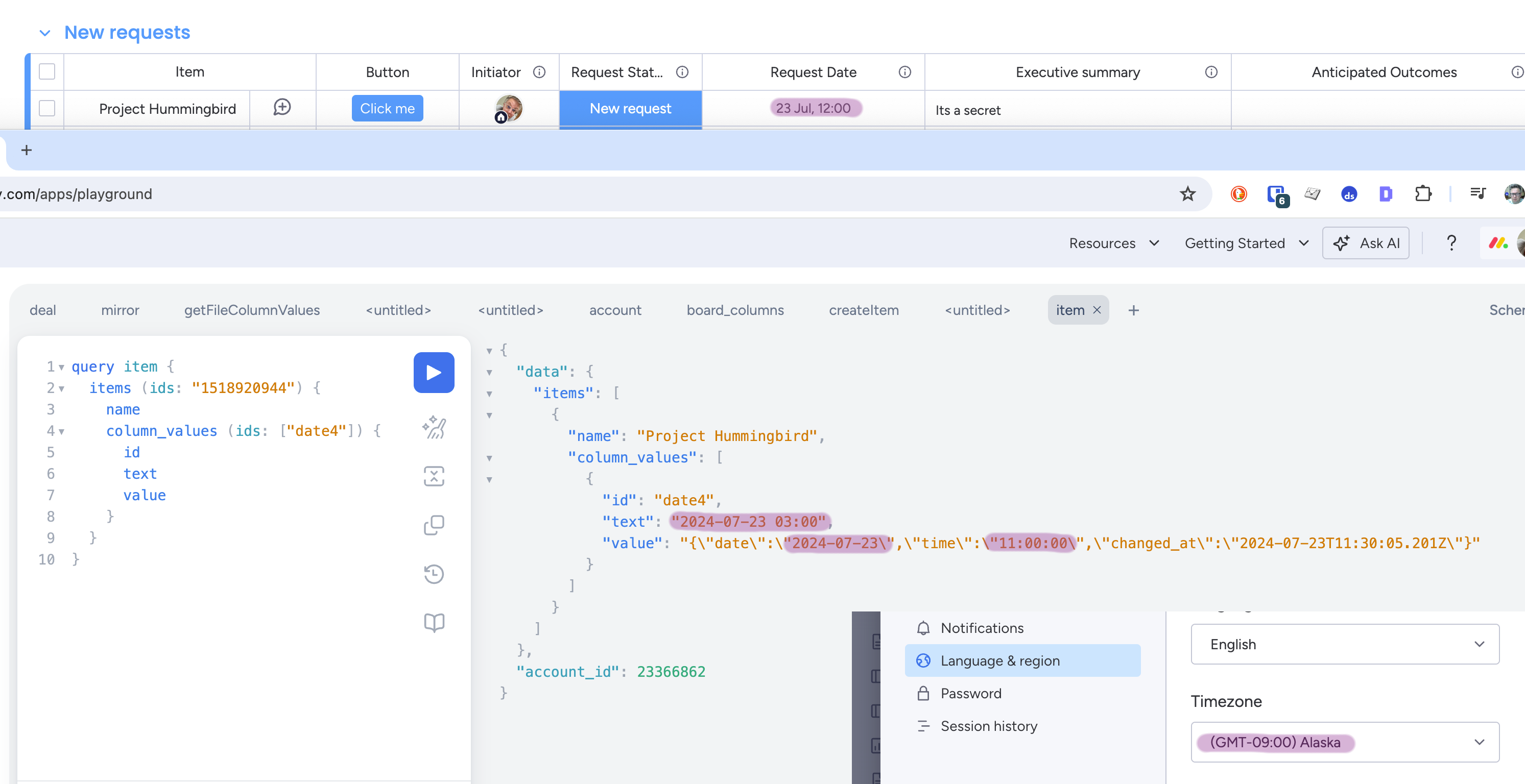Switch to the mirror query tab
The height and width of the screenshot is (784, 1525).
[120, 310]
